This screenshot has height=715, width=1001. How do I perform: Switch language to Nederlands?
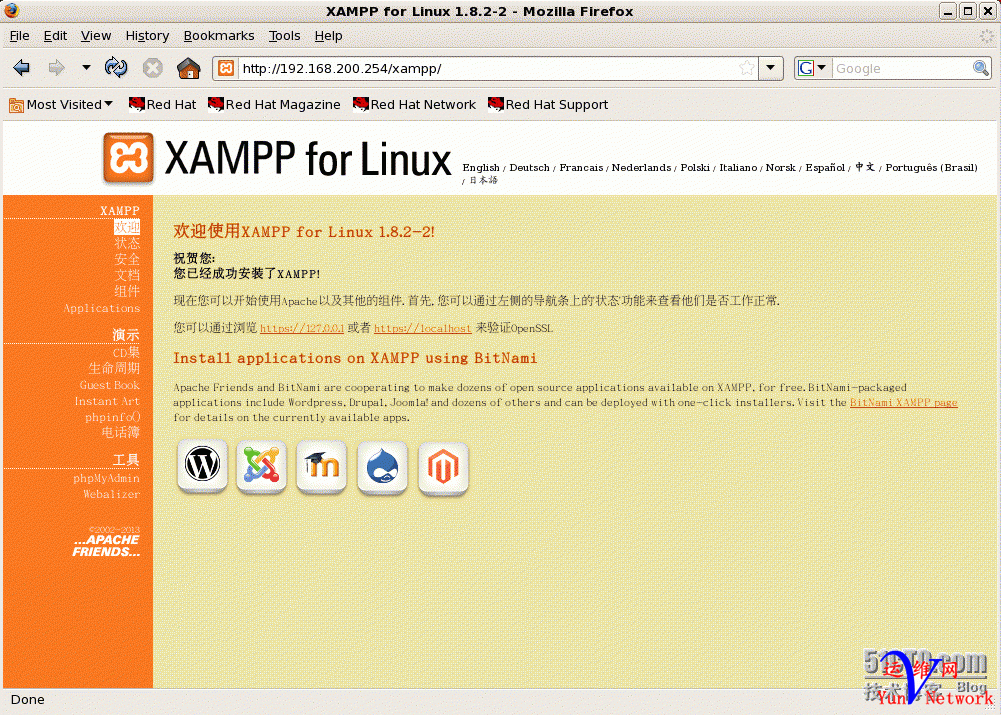(x=641, y=167)
